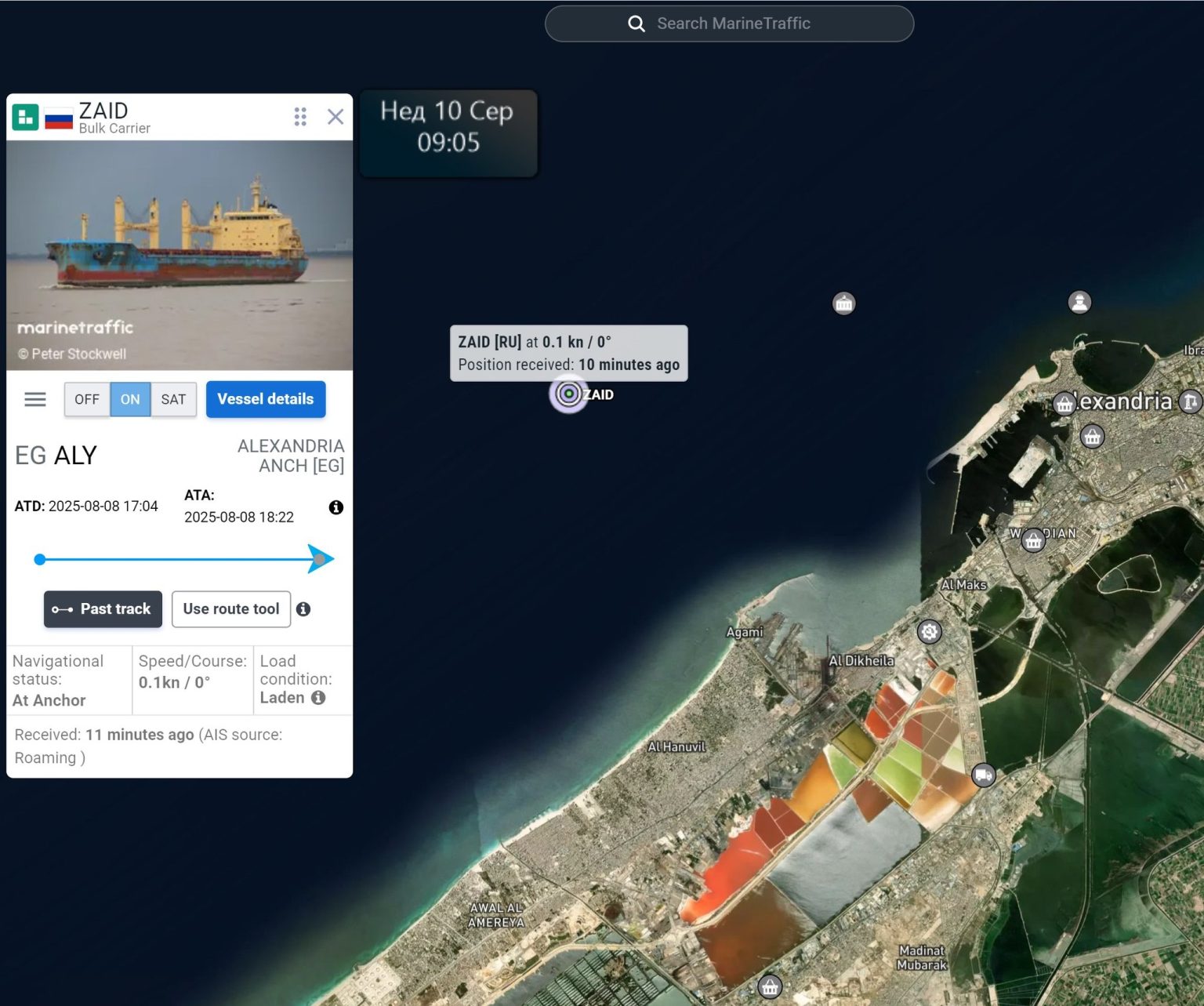The height and width of the screenshot is (1006, 1204).
Task: Click the ATD 2025-08-08 17:04 text
Action: point(86,507)
